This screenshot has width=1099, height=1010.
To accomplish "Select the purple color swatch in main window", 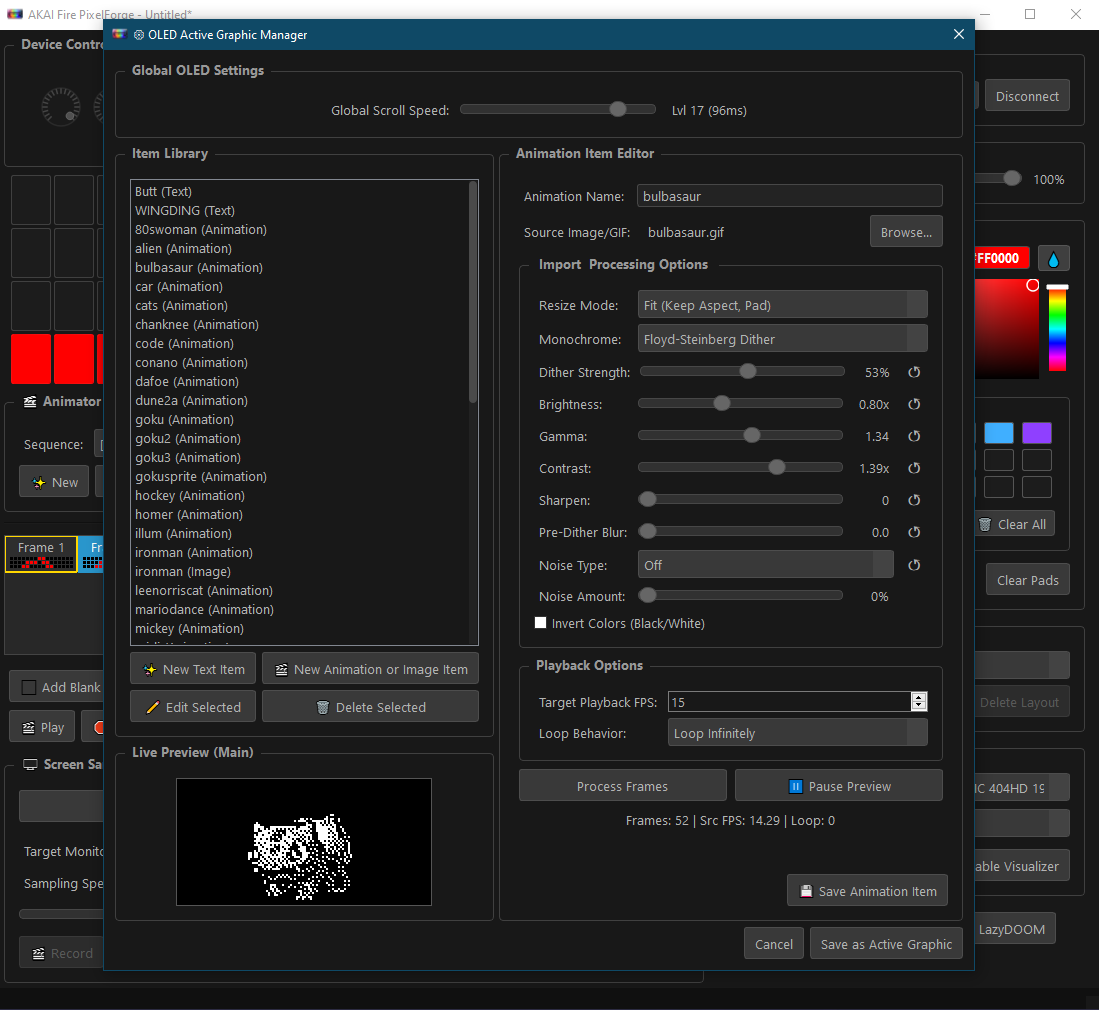I will pyautogui.click(x=1037, y=432).
